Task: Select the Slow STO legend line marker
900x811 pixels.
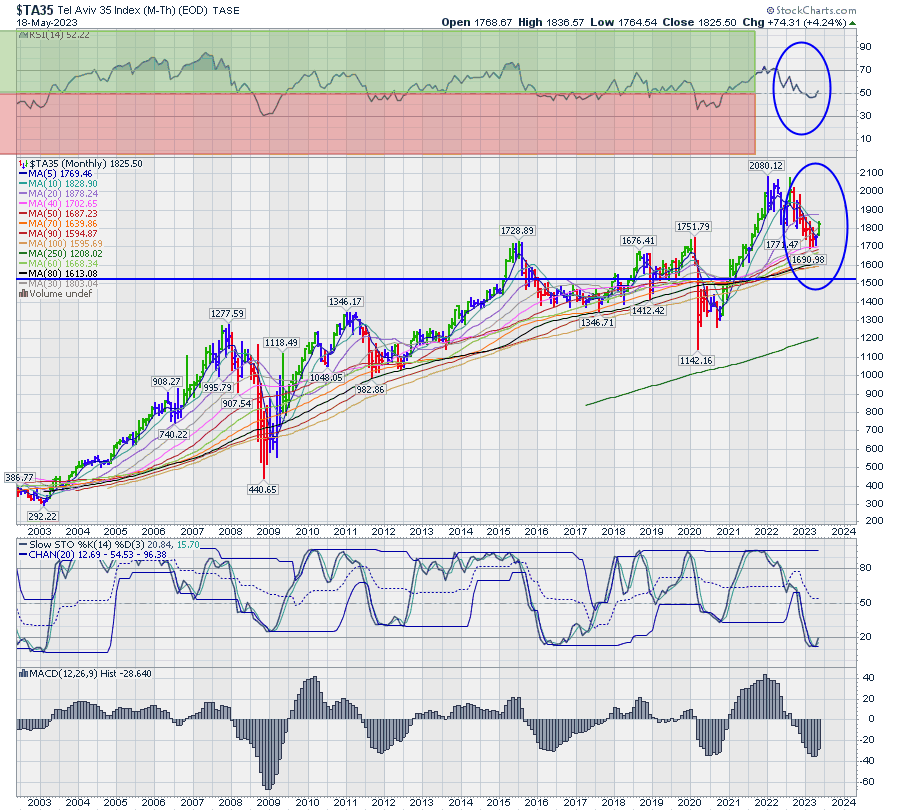Action: (23, 543)
